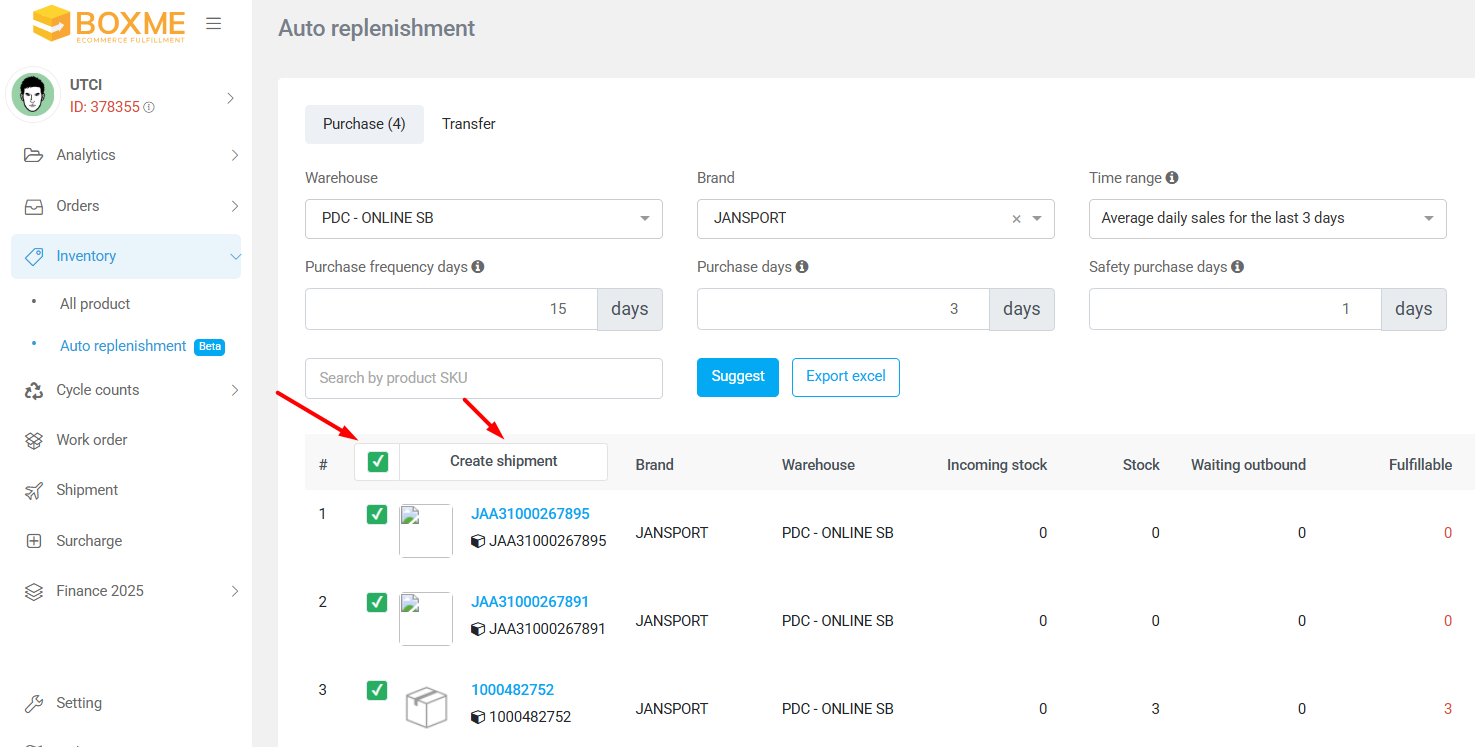Click the Suggest button
Image resolution: width=1475 pixels, height=747 pixels.
(737, 377)
